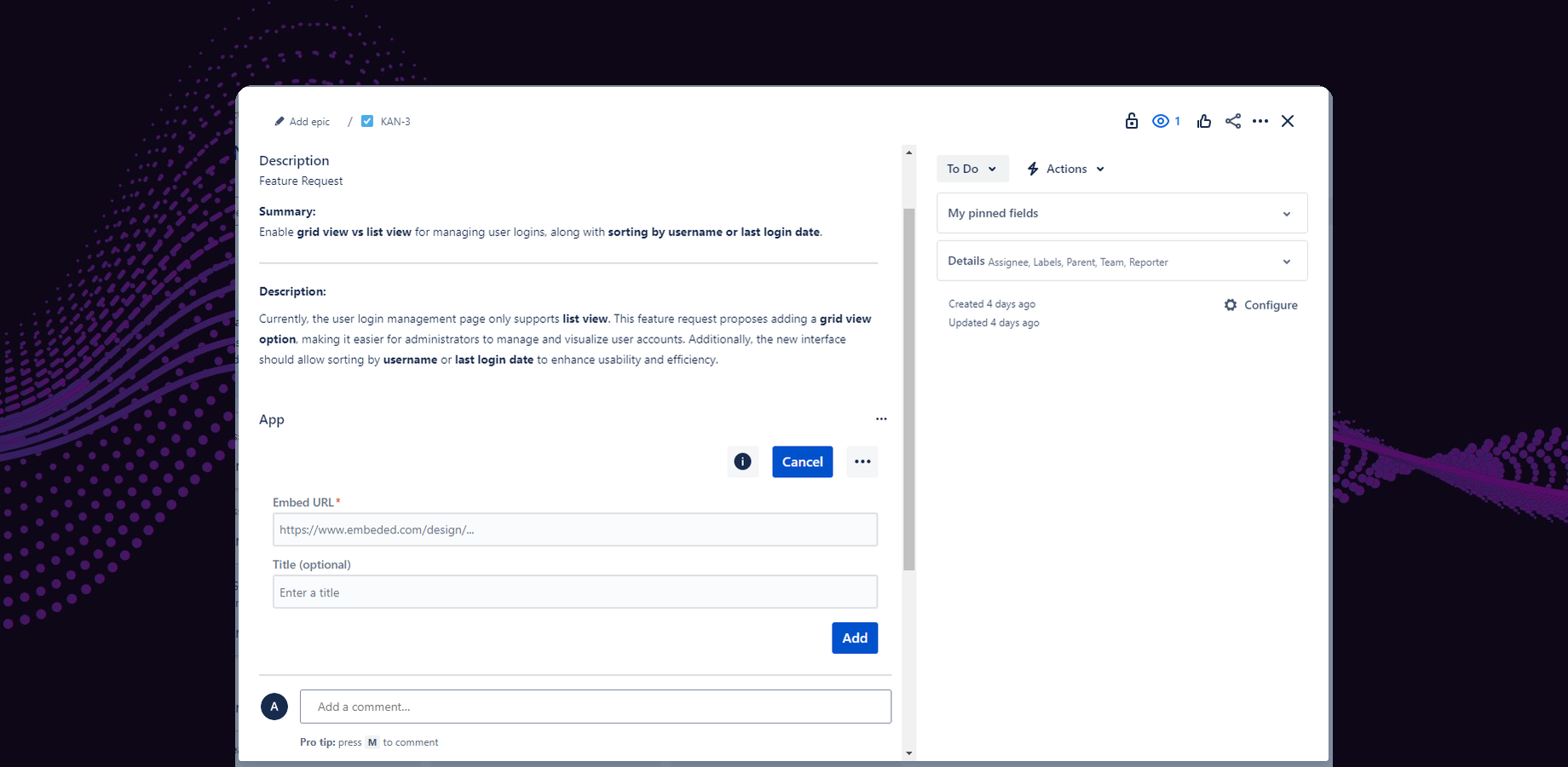The image size is (1568, 767).
Task: Click the info icon in the App section
Action: click(x=742, y=461)
